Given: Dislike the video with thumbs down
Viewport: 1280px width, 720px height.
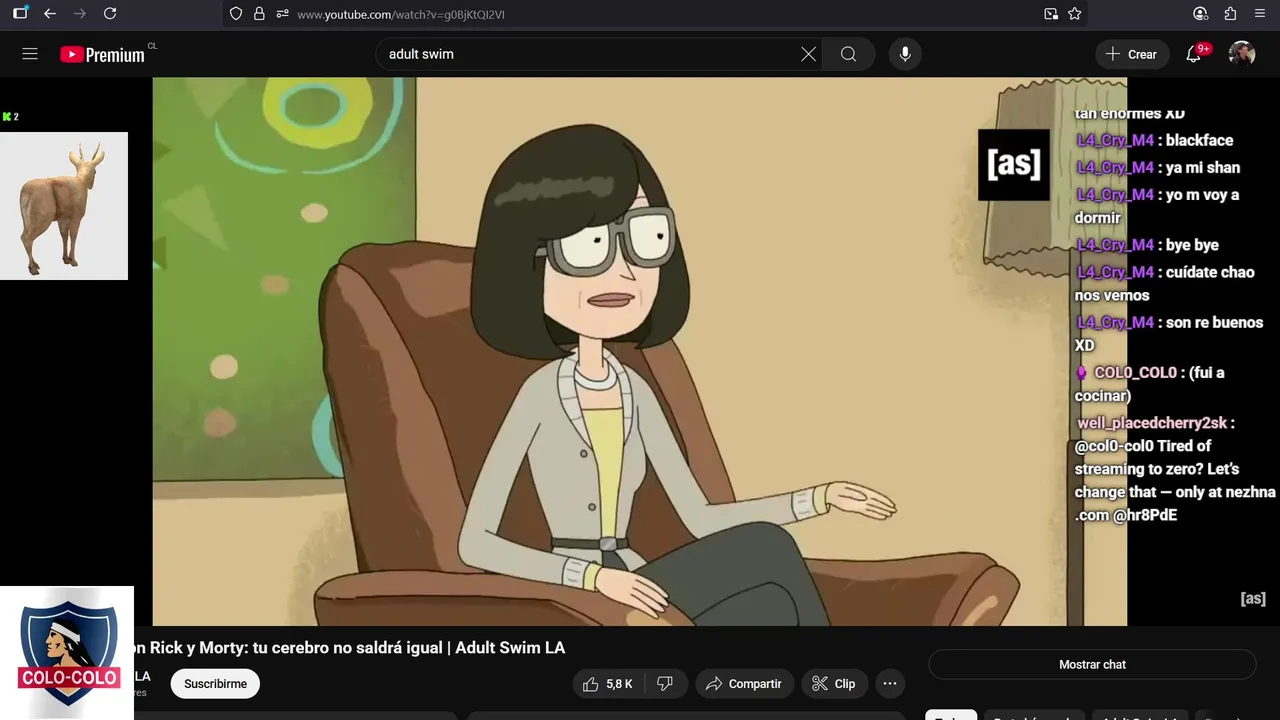Looking at the screenshot, I should 664,684.
